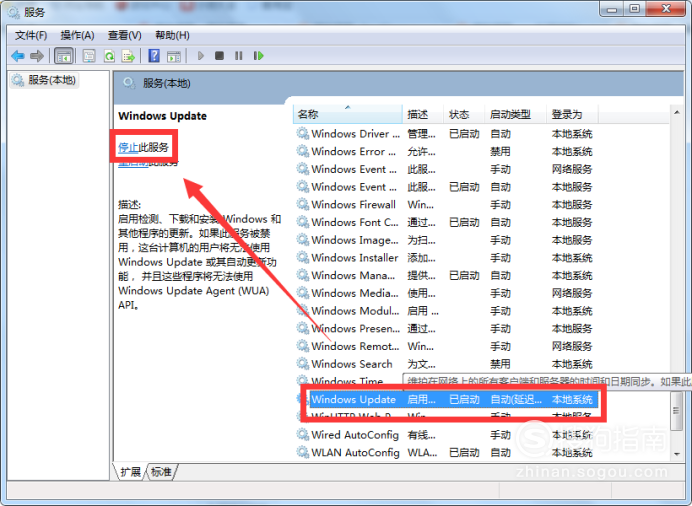Click gear icon of Windows Driver row

click(x=303, y=133)
